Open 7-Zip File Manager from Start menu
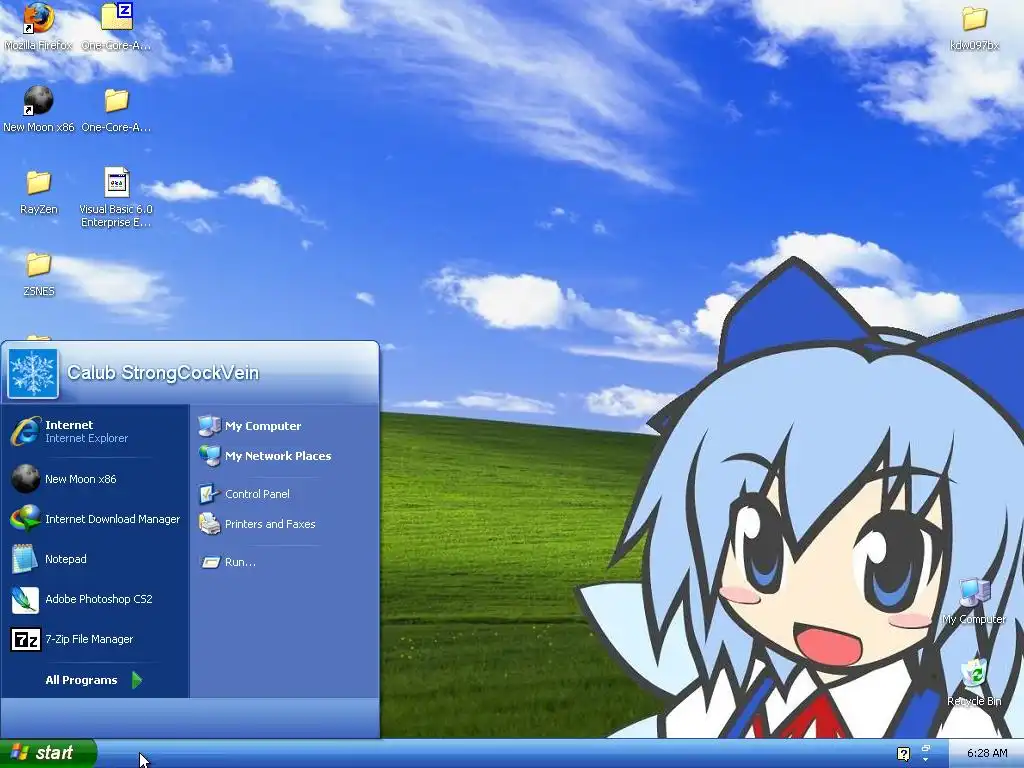Viewport: 1024px width, 768px height. [95, 639]
